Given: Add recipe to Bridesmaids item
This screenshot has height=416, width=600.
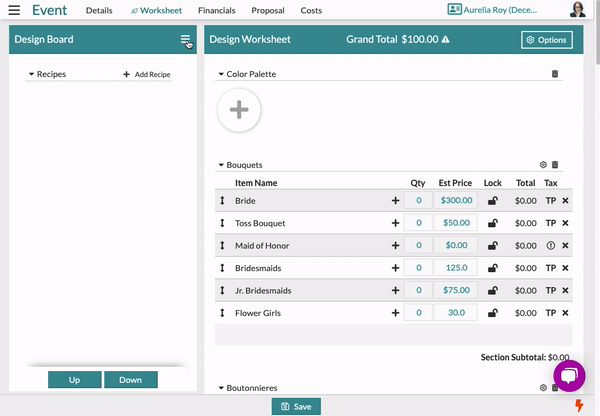Looking at the screenshot, I should [x=395, y=268].
